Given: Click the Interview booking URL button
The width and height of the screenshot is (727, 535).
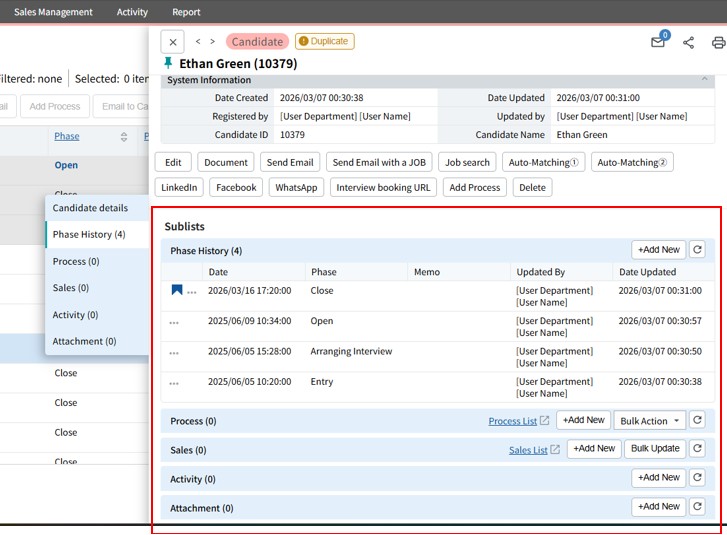Looking at the screenshot, I should click(x=383, y=187).
